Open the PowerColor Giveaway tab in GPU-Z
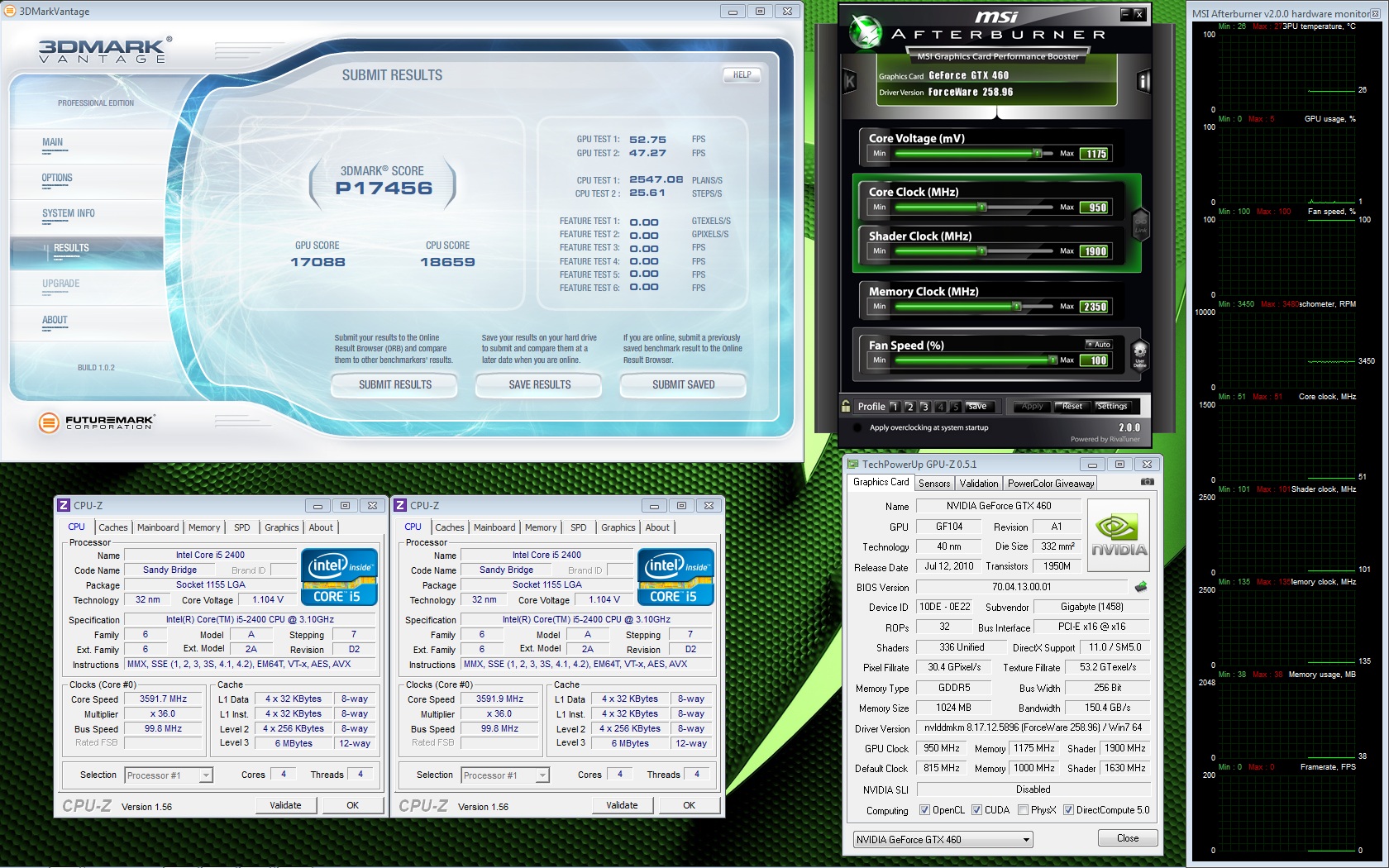This screenshot has width=1389, height=868. click(x=1051, y=484)
